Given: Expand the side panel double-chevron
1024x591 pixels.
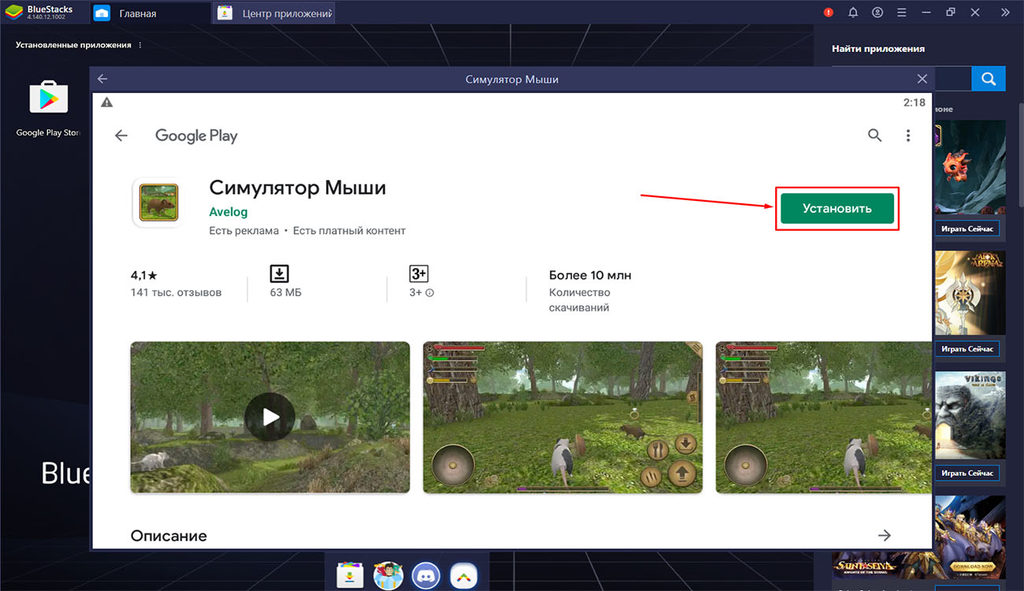Looking at the screenshot, I should (1005, 12).
